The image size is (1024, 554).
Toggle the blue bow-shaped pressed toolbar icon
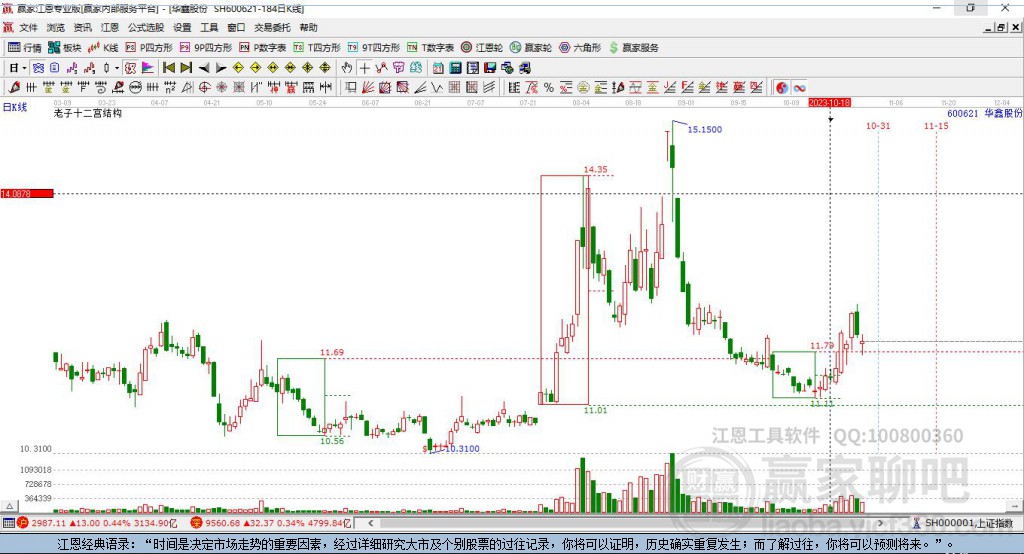39,68
